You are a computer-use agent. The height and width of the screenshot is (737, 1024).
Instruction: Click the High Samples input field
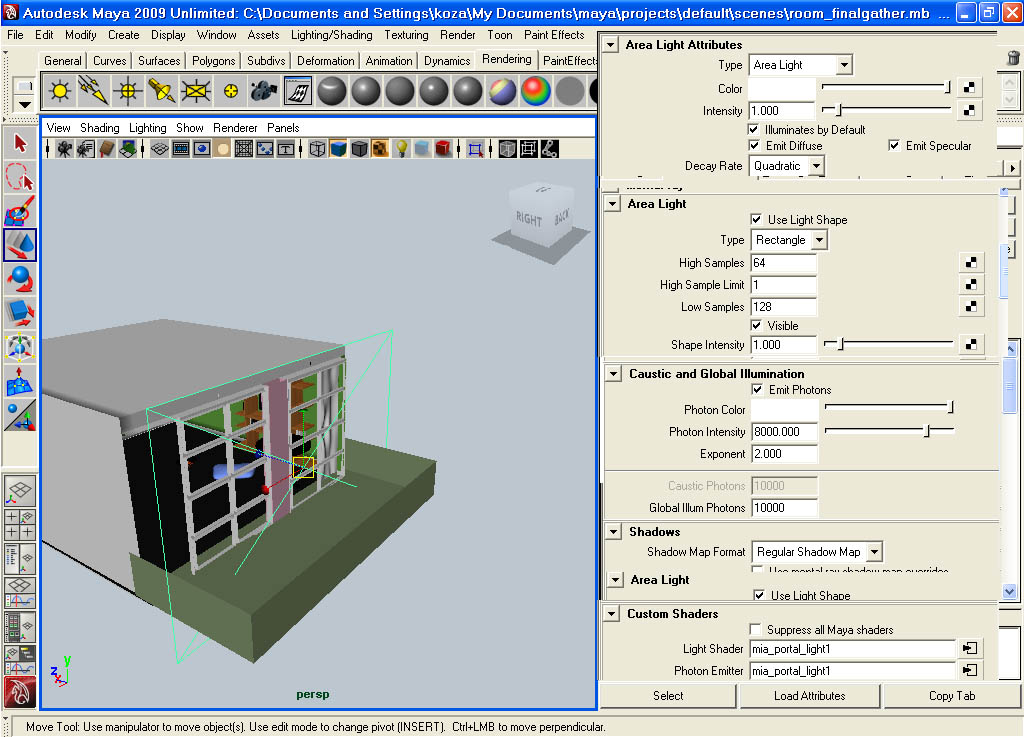click(783, 262)
